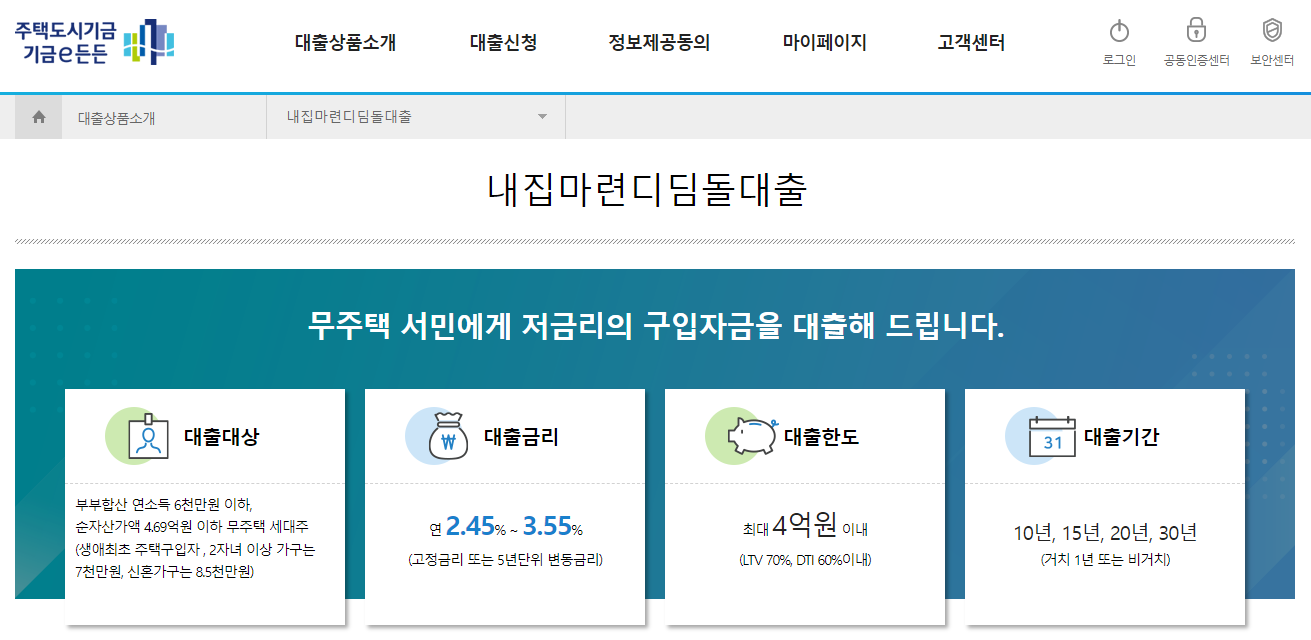
Task: Click the 보안센터 text label
Action: point(1272,60)
